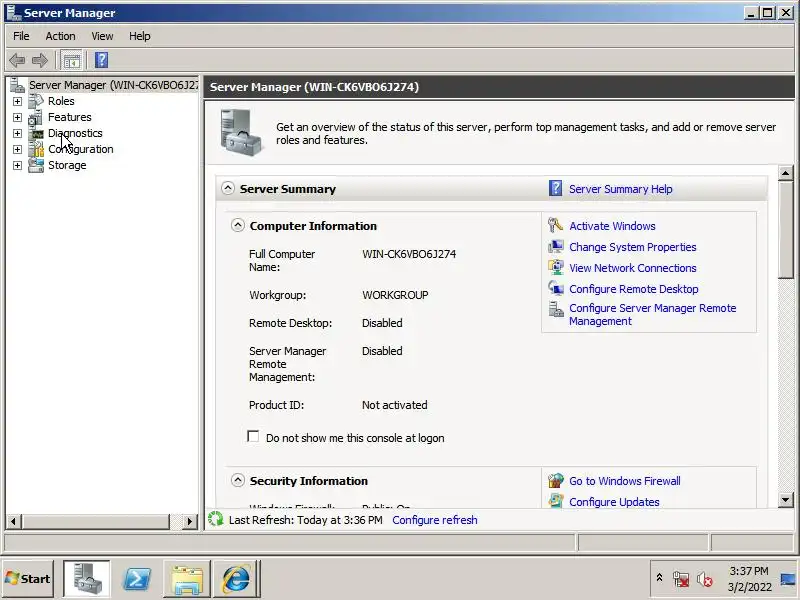
Task: Select the Storage node icon
Action: pyautogui.click(x=36, y=165)
